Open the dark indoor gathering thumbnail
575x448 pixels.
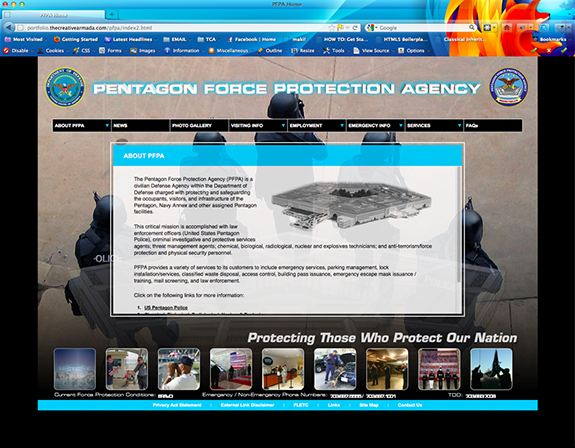(x=387, y=369)
